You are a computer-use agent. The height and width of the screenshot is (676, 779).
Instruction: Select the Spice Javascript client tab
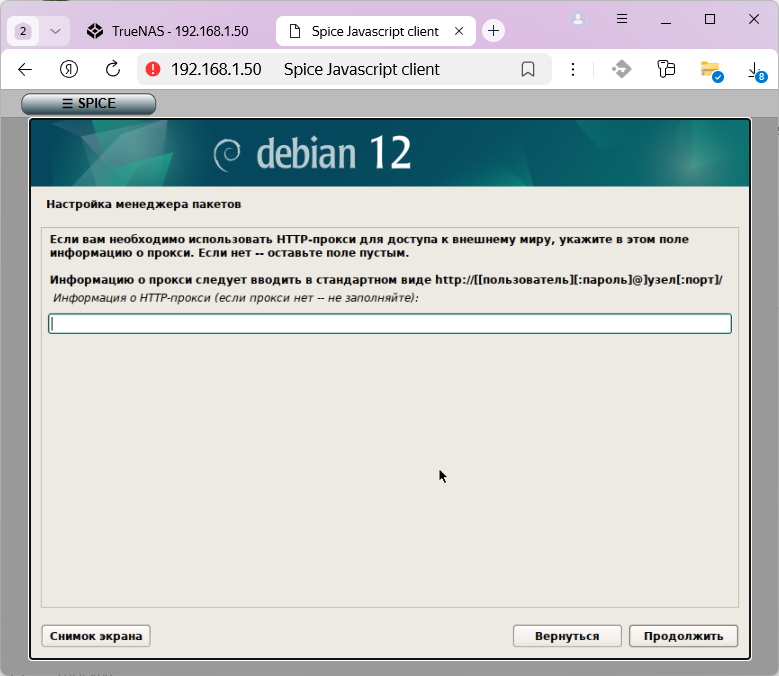click(375, 31)
